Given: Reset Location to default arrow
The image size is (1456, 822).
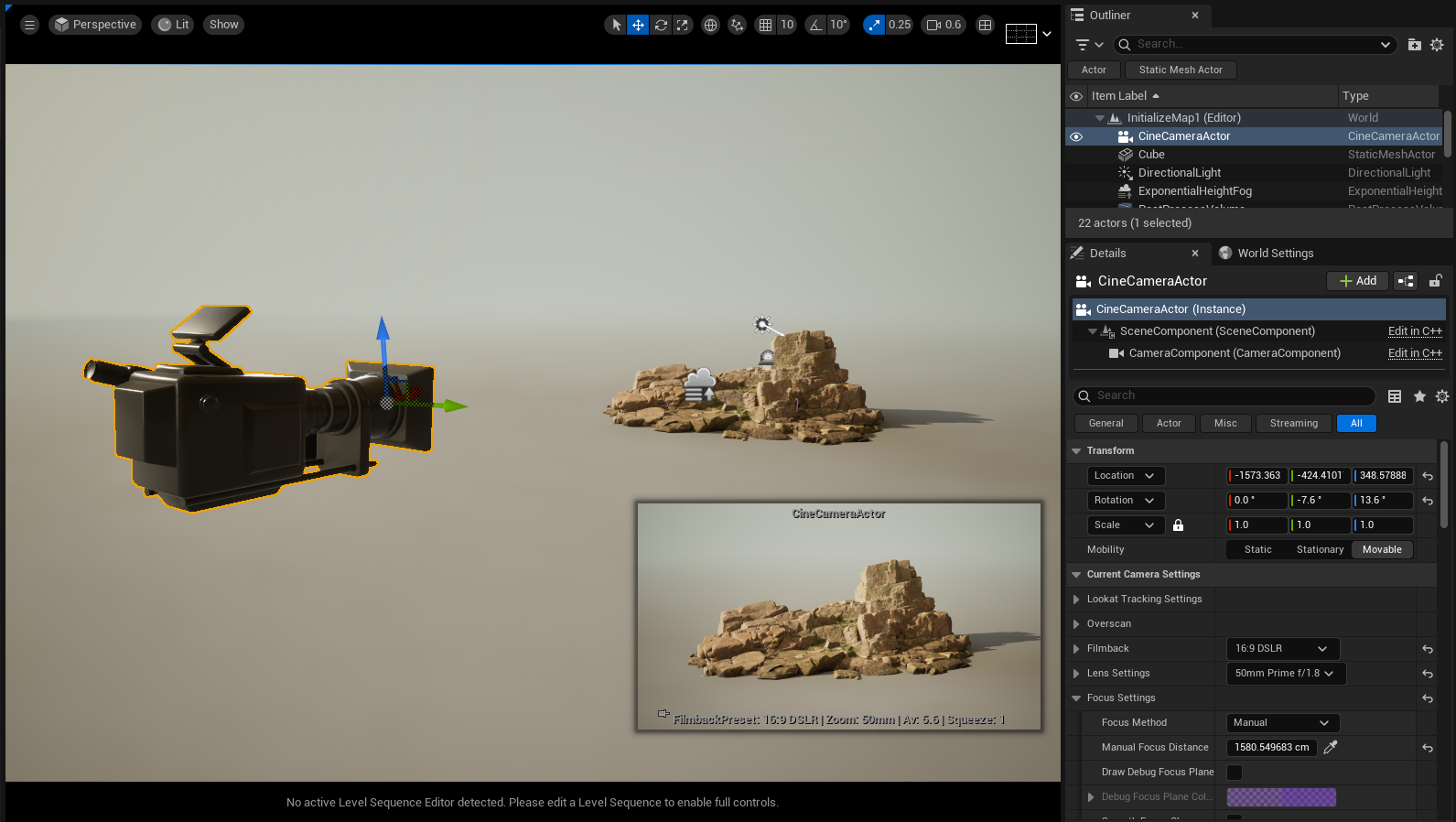Looking at the screenshot, I should click(x=1427, y=476).
